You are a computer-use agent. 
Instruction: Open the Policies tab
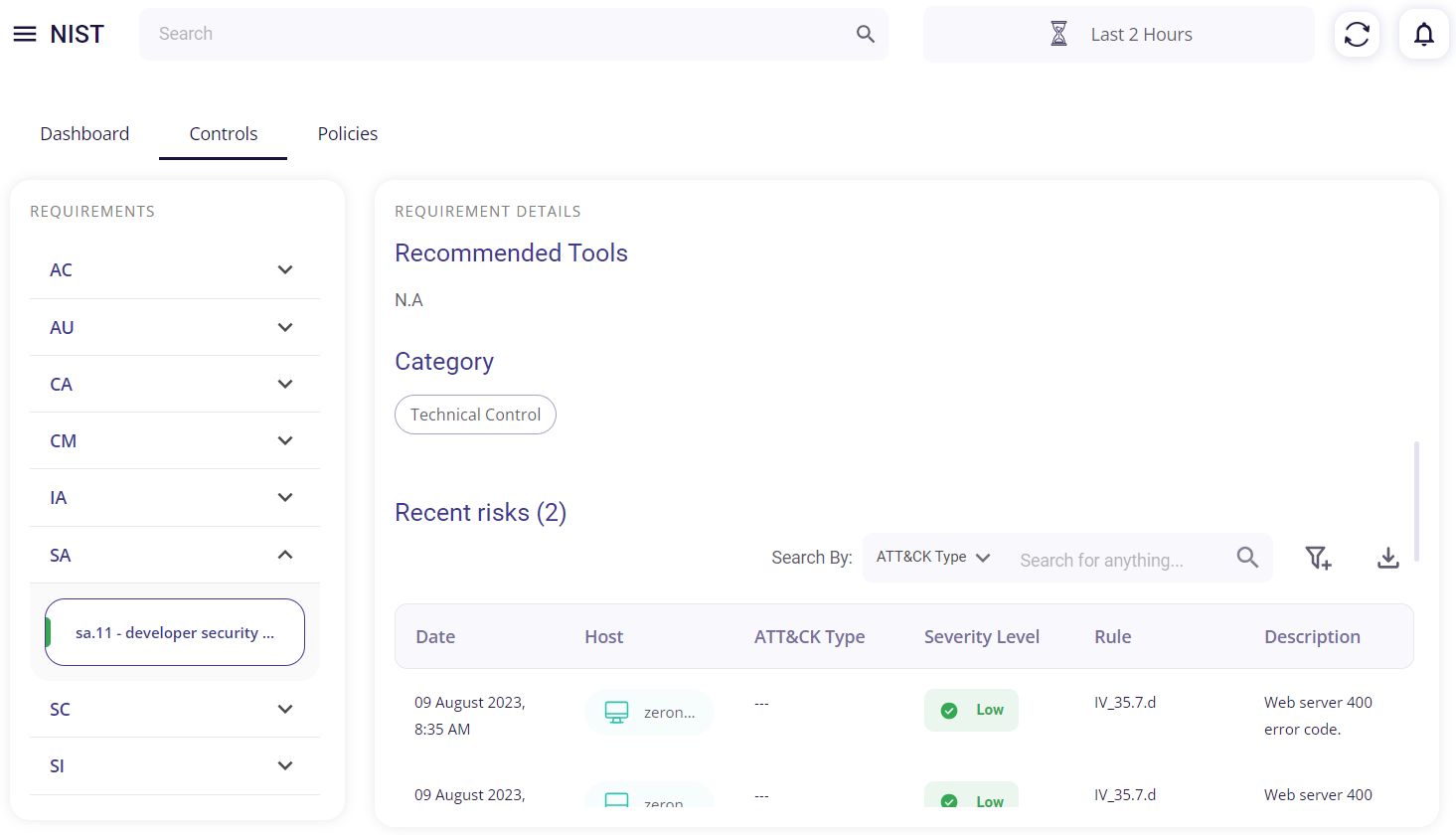[x=348, y=133]
